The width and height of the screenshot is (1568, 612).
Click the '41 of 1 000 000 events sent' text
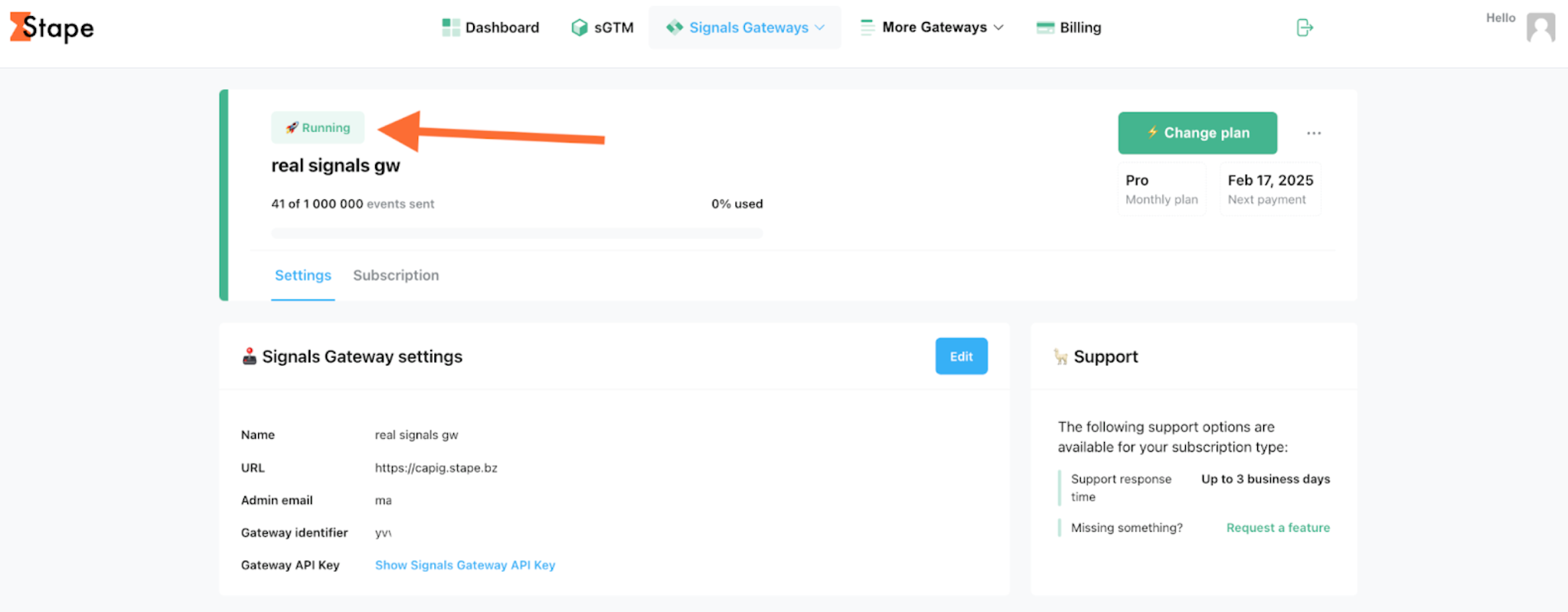[x=352, y=204]
